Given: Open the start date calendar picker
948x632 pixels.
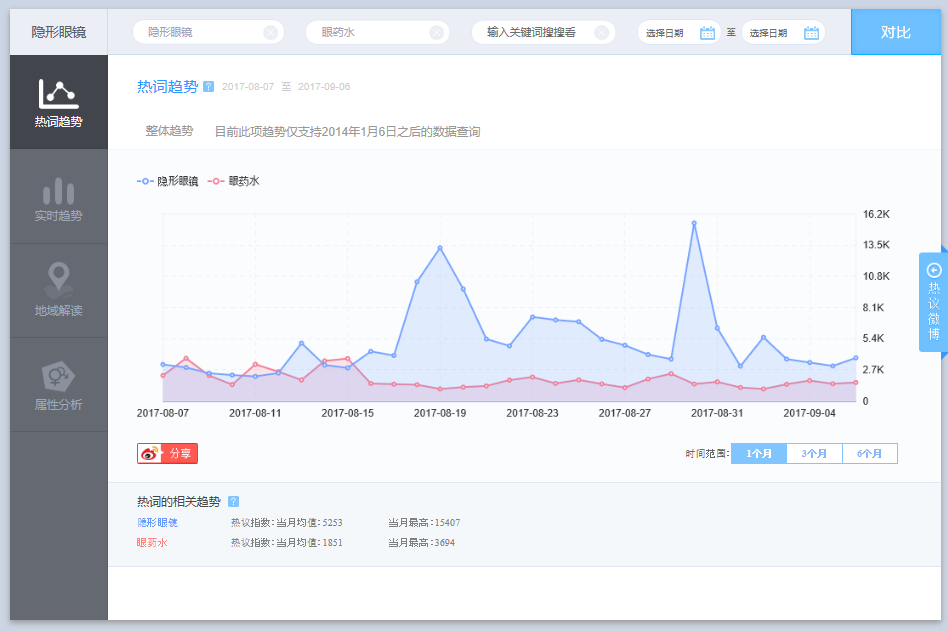Looking at the screenshot, I should (x=707, y=33).
